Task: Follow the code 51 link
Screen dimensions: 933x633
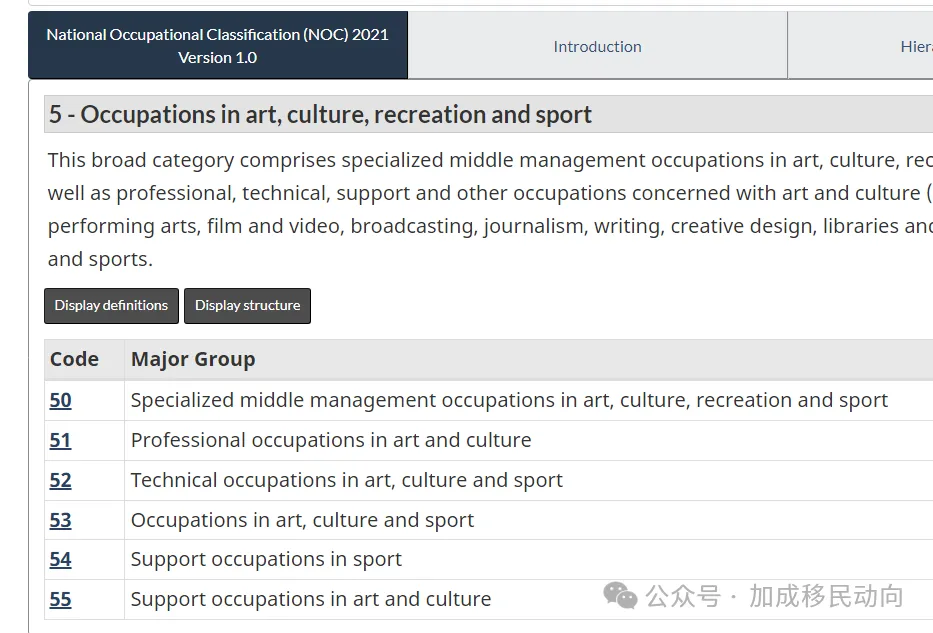Action: click(61, 441)
